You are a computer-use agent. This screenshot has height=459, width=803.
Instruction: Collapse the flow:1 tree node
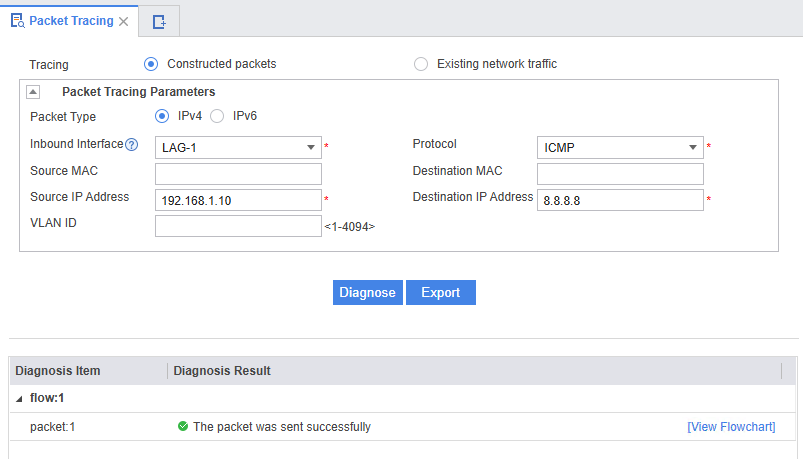(x=19, y=398)
